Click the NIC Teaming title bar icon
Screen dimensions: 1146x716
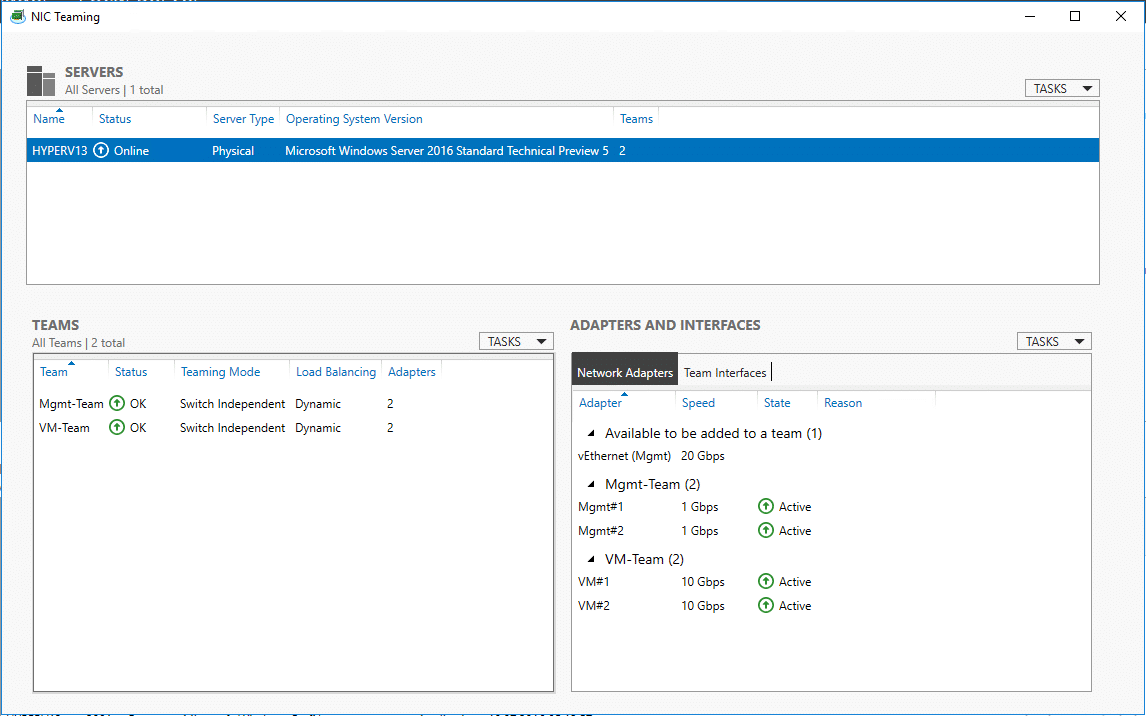tap(18, 16)
